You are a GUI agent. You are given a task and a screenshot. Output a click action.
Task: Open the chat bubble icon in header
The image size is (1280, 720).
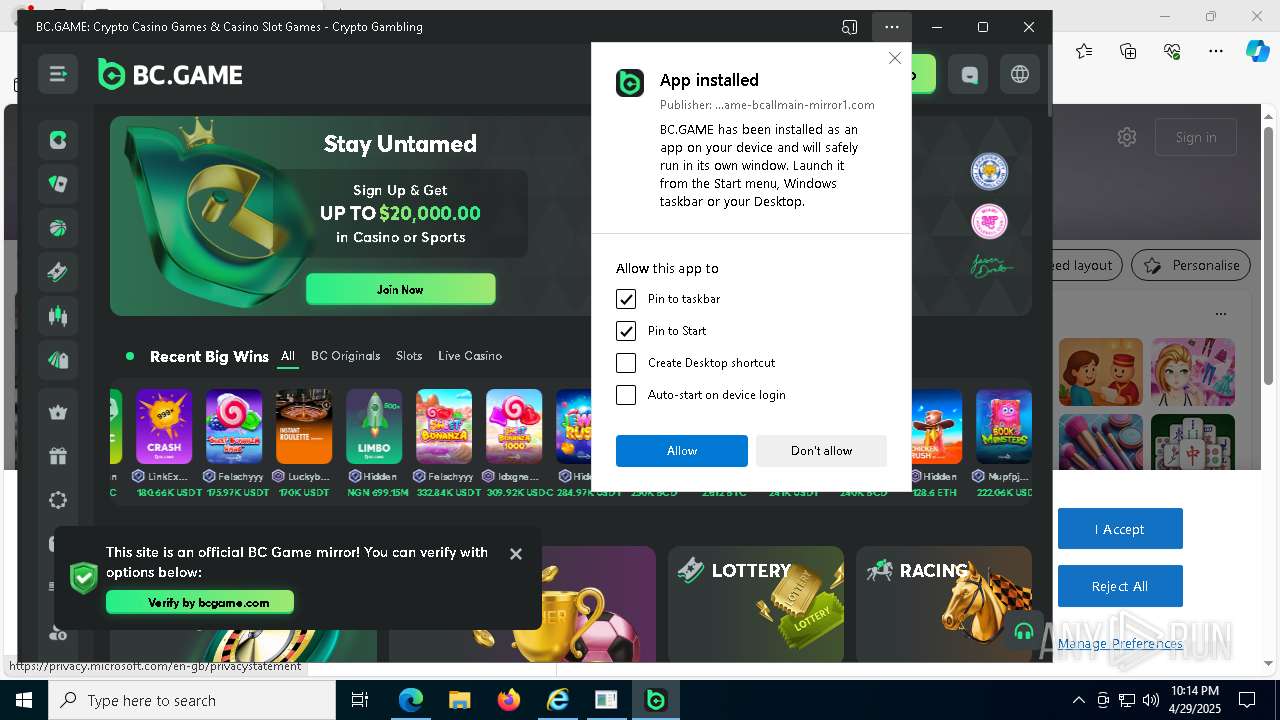pyautogui.click(x=969, y=75)
